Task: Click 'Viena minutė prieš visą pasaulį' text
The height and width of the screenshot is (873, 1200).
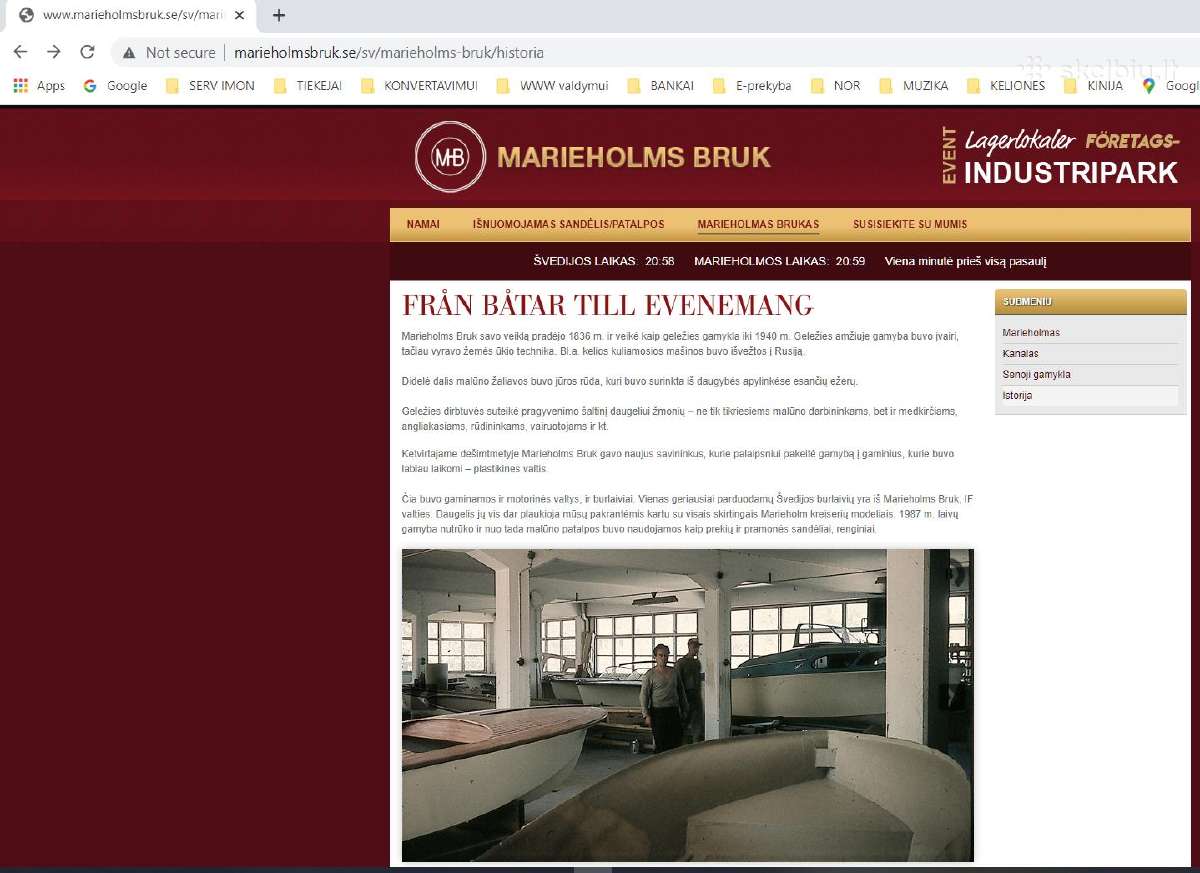Action: (966, 261)
